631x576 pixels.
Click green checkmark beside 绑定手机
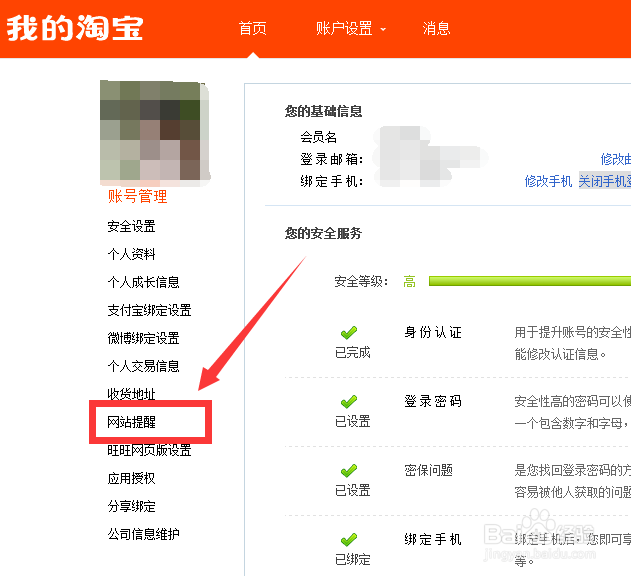[x=349, y=539]
